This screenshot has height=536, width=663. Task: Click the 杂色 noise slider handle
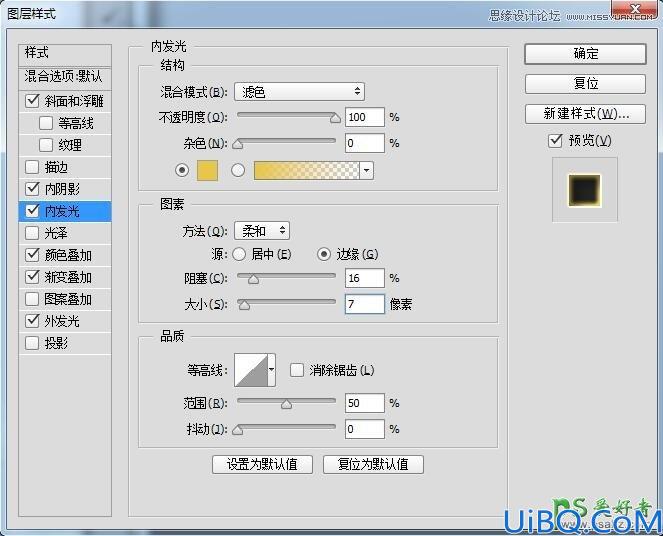click(238, 144)
